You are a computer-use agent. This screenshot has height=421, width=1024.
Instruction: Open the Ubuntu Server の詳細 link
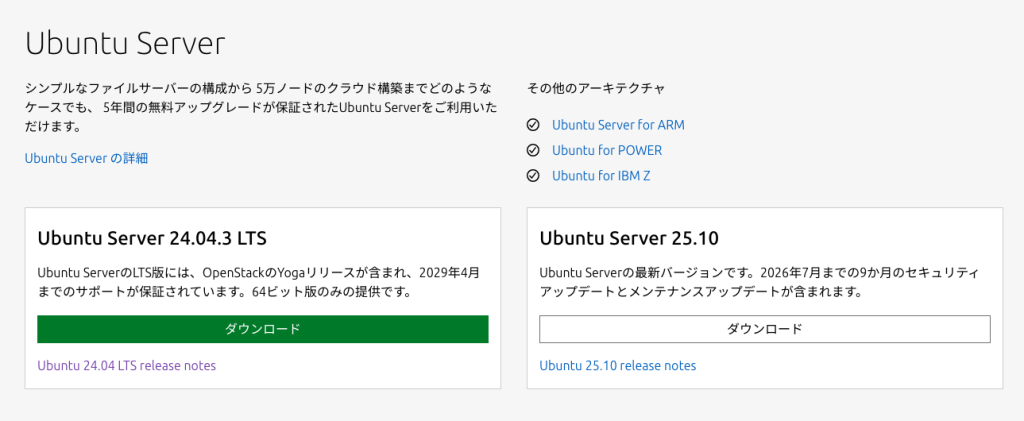pos(86,158)
